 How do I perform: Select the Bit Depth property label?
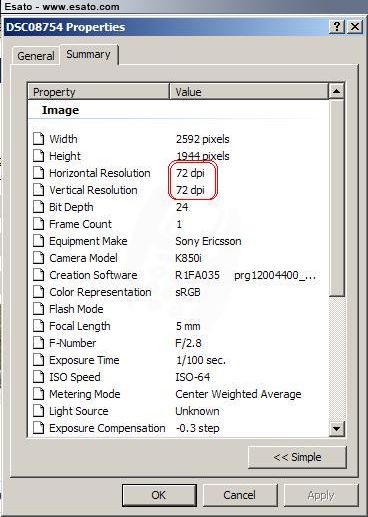click(x=71, y=207)
